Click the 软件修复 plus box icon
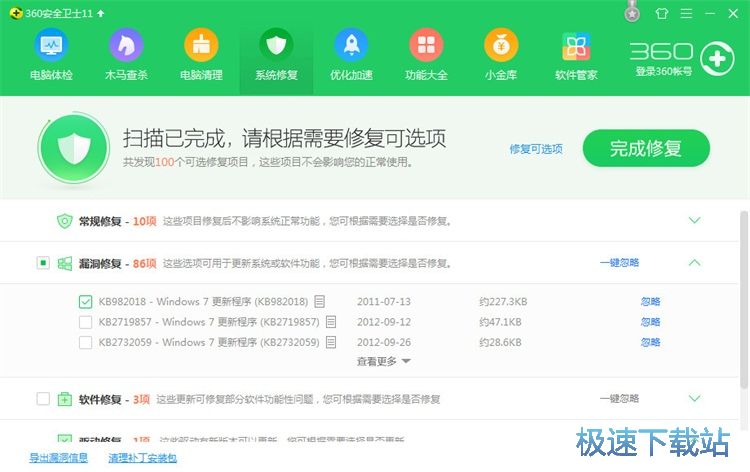Screen dimensions: 750x472 65,399
